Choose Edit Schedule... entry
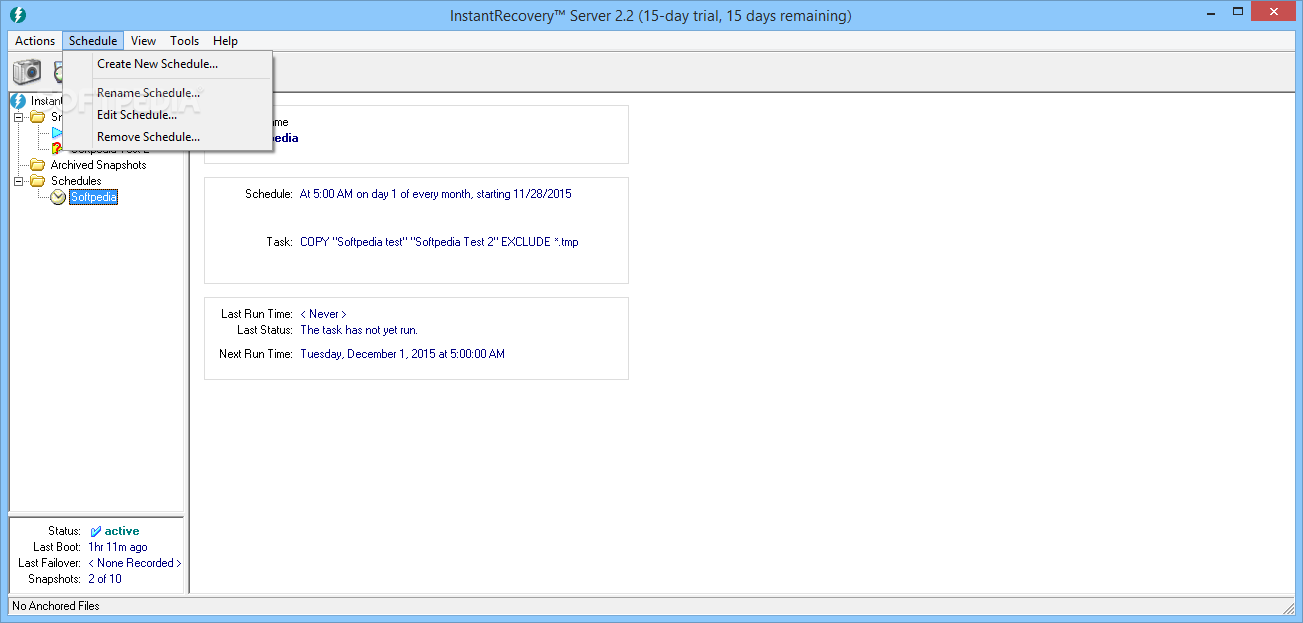 (x=167, y=115)
